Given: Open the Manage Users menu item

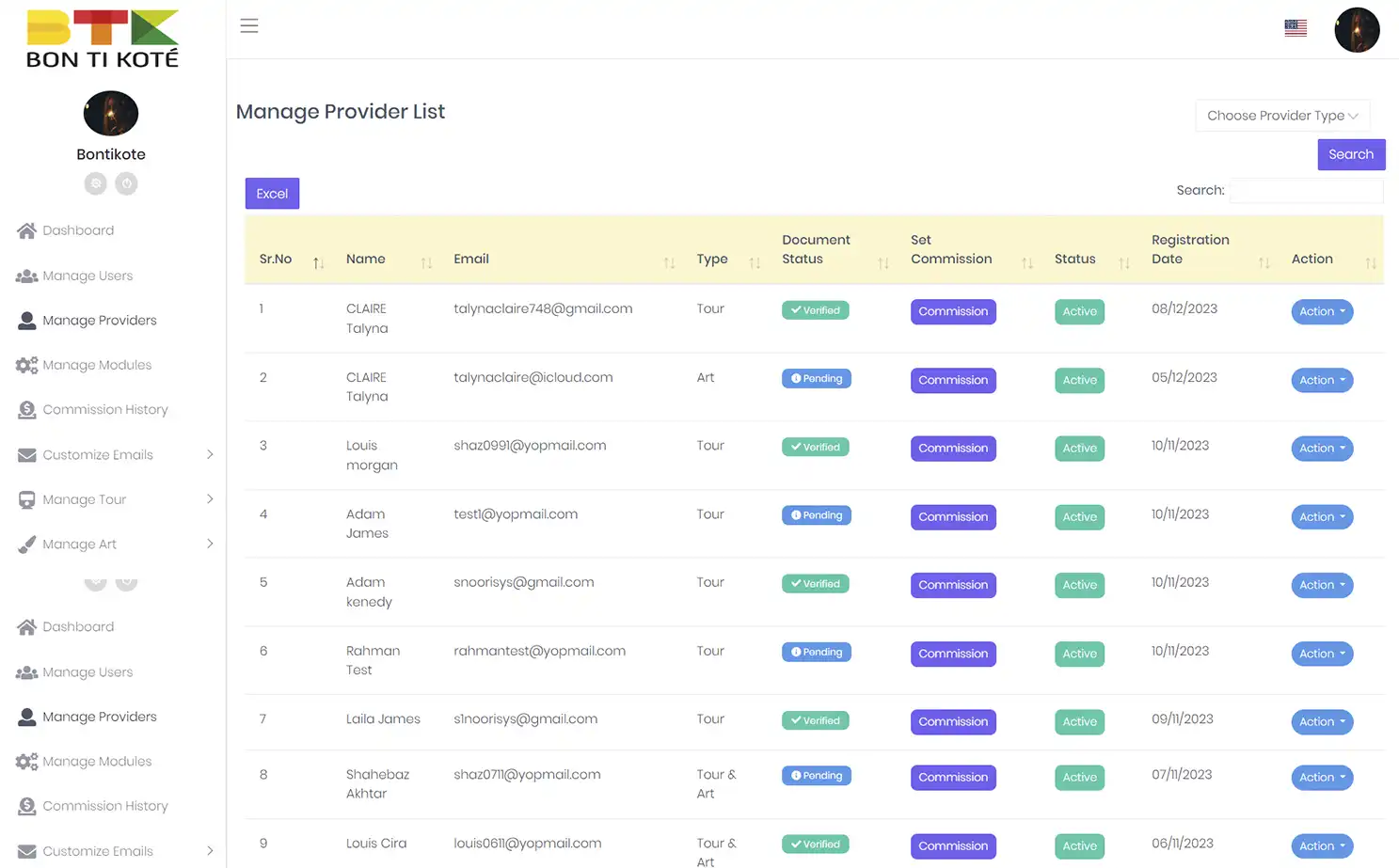Looking at the screenshot, I should click(86, 276).
